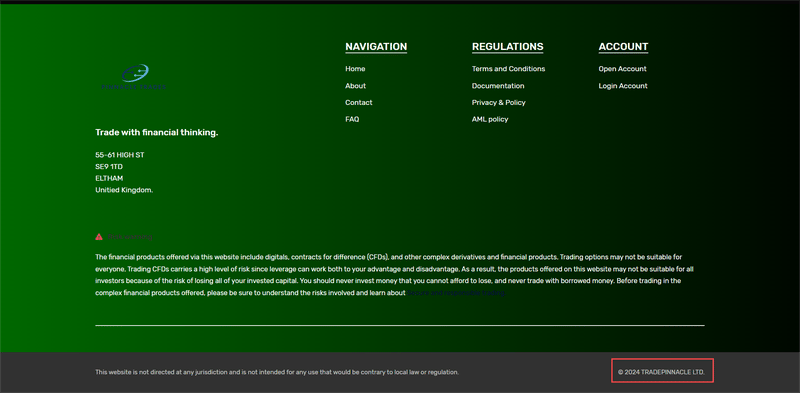This screenshot has height=393, width=800.
Task: Open the FAQ link
Action: 352,119
